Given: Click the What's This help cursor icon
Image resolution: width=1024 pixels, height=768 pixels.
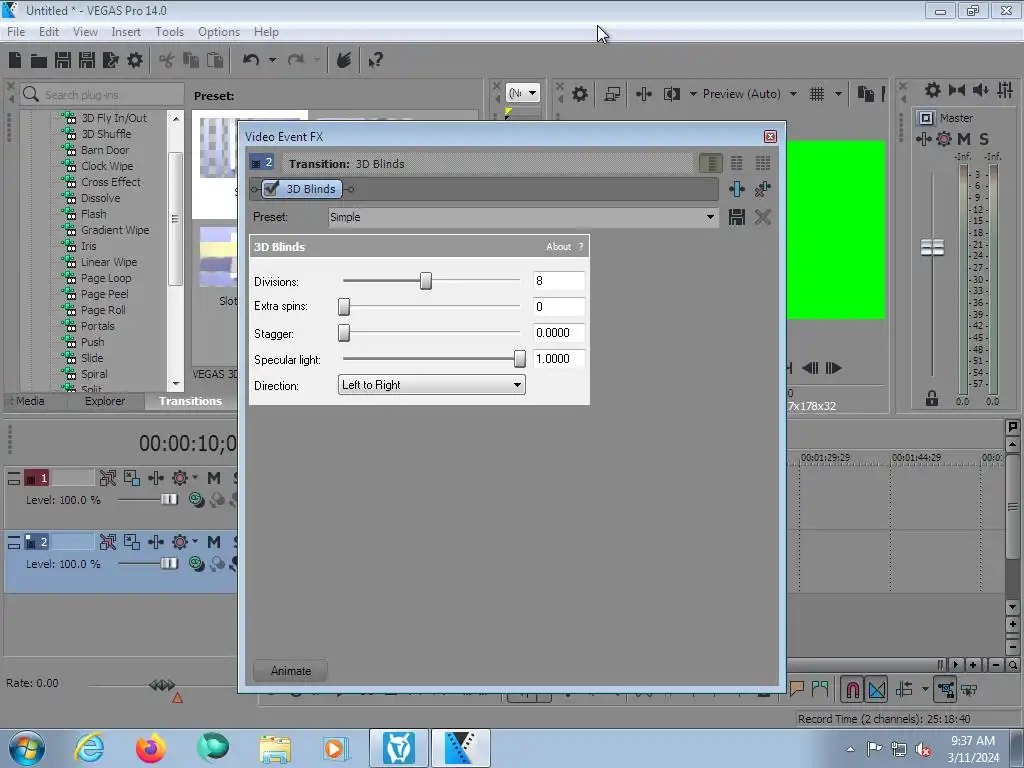Looking at the screenshot, I should pos(376,61).
